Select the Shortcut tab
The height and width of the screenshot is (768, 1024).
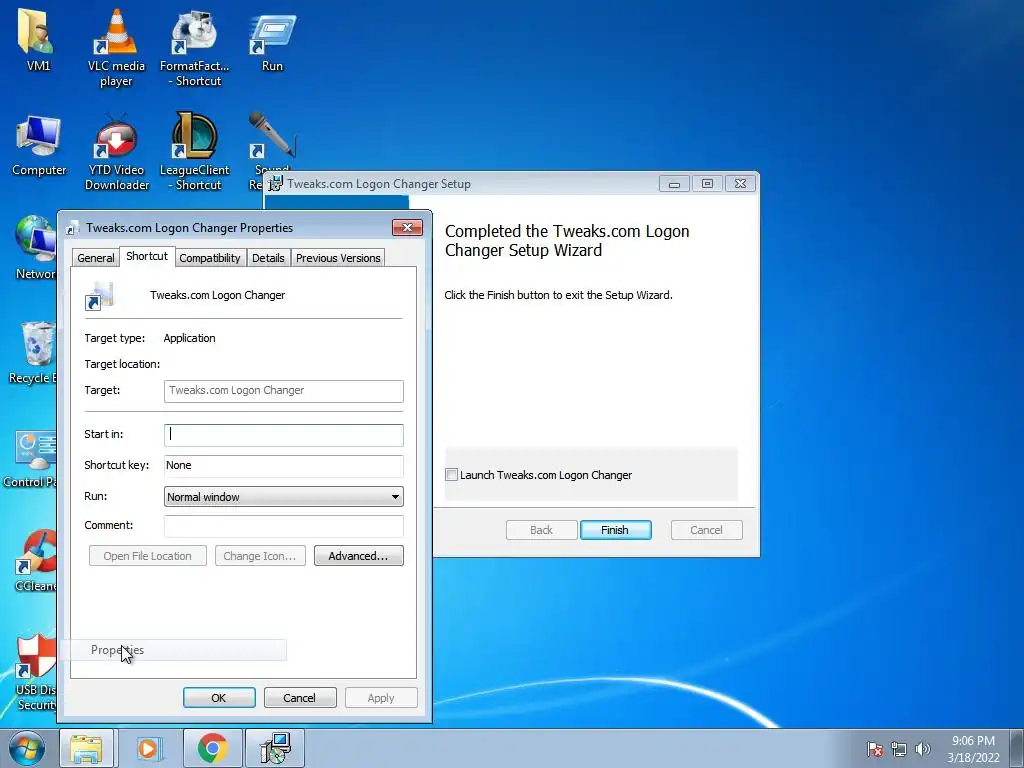(x=147, y=256)
